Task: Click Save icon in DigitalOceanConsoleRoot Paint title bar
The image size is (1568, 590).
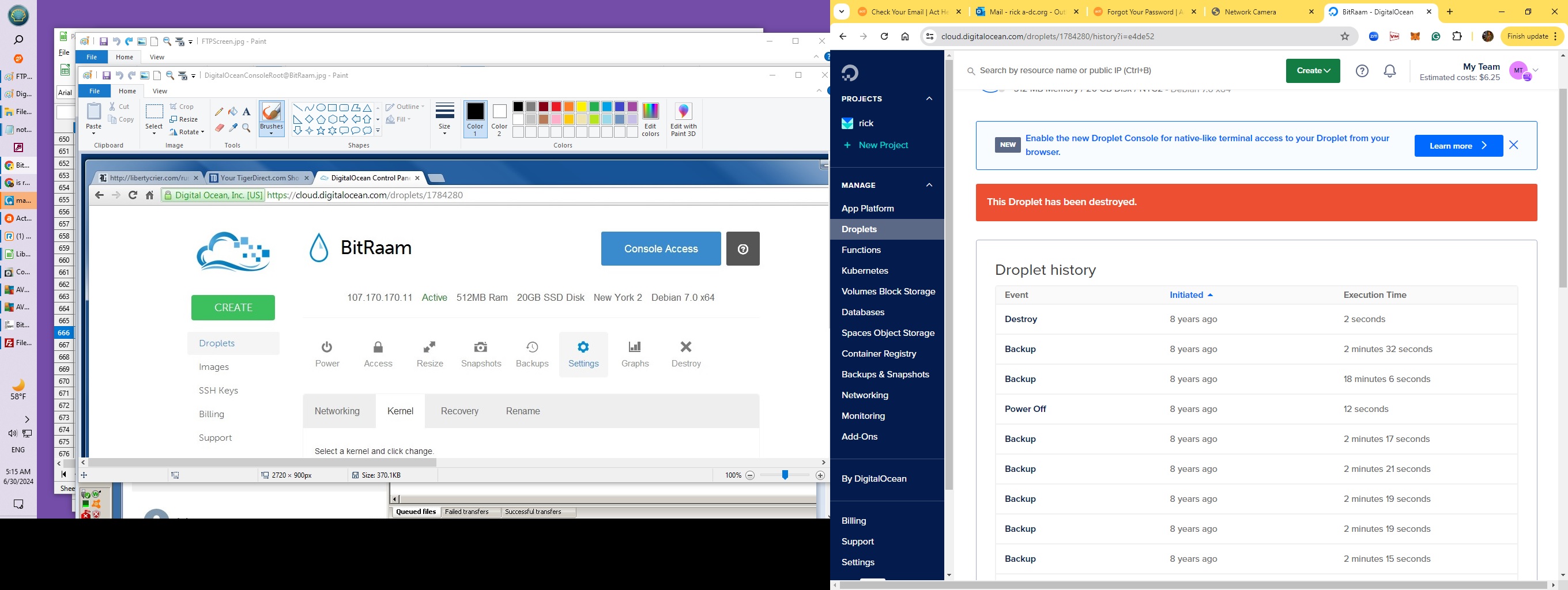Action: click(107, 75)
